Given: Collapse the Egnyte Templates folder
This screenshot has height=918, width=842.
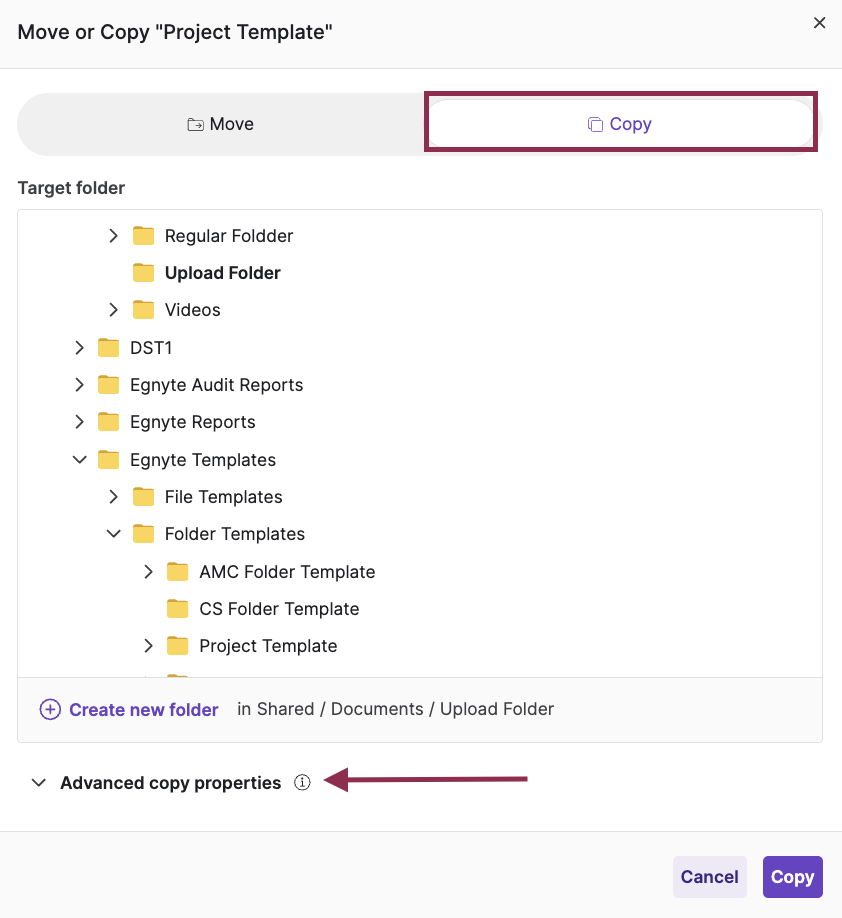Looking at the screenshot, I should click(x=79, y=459).
